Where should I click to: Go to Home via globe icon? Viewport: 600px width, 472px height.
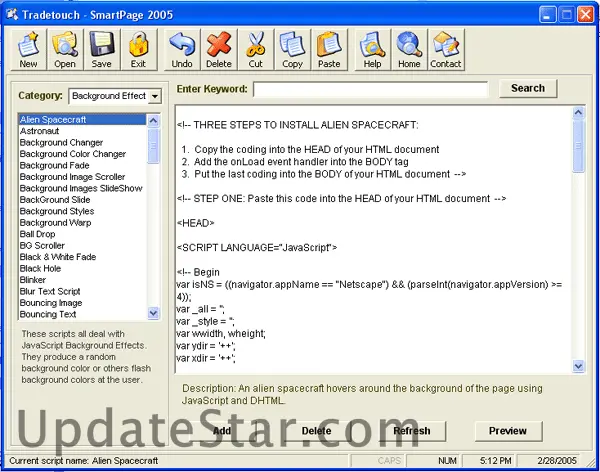[x=409, y=49]
